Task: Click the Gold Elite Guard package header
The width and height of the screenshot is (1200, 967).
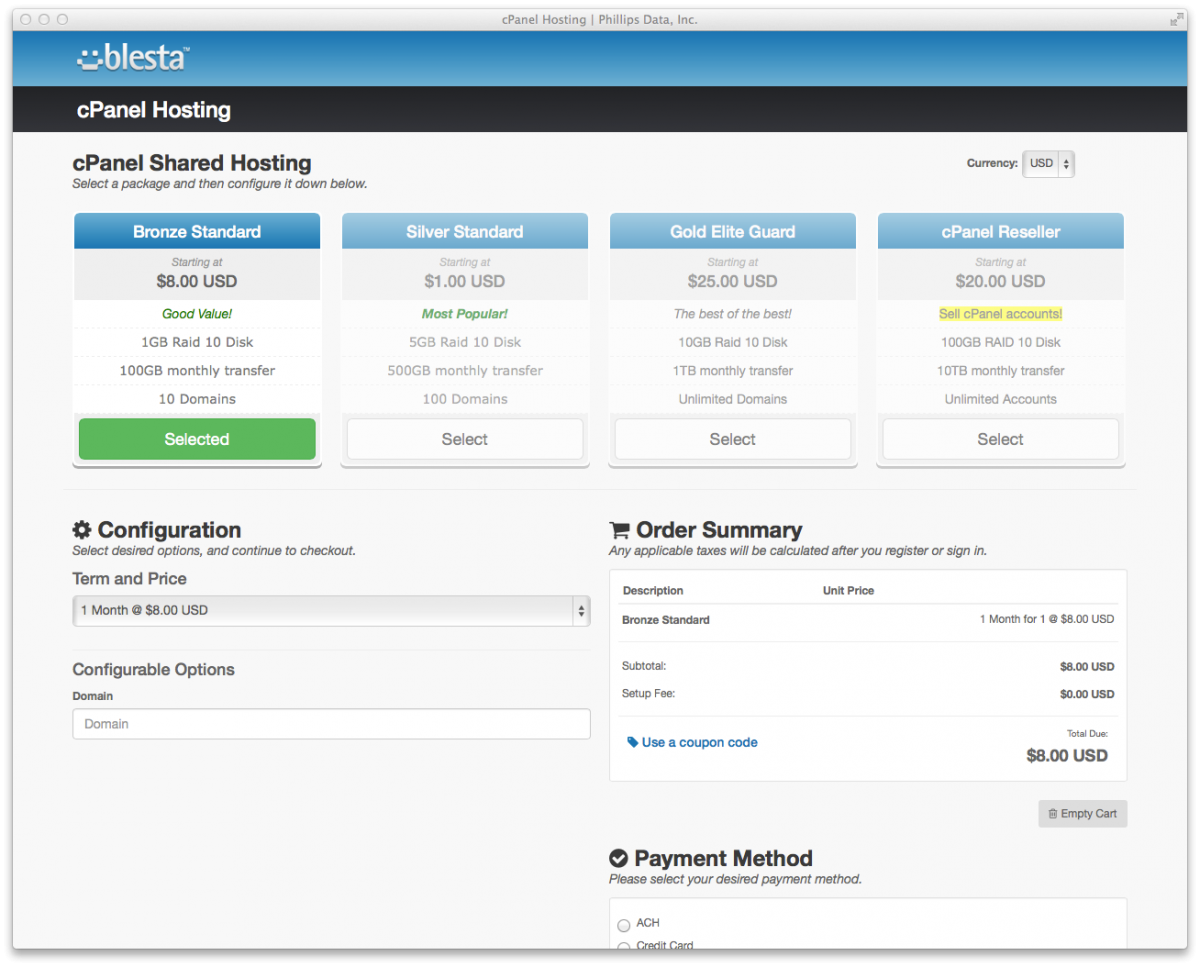Action: tap(733, 231)
